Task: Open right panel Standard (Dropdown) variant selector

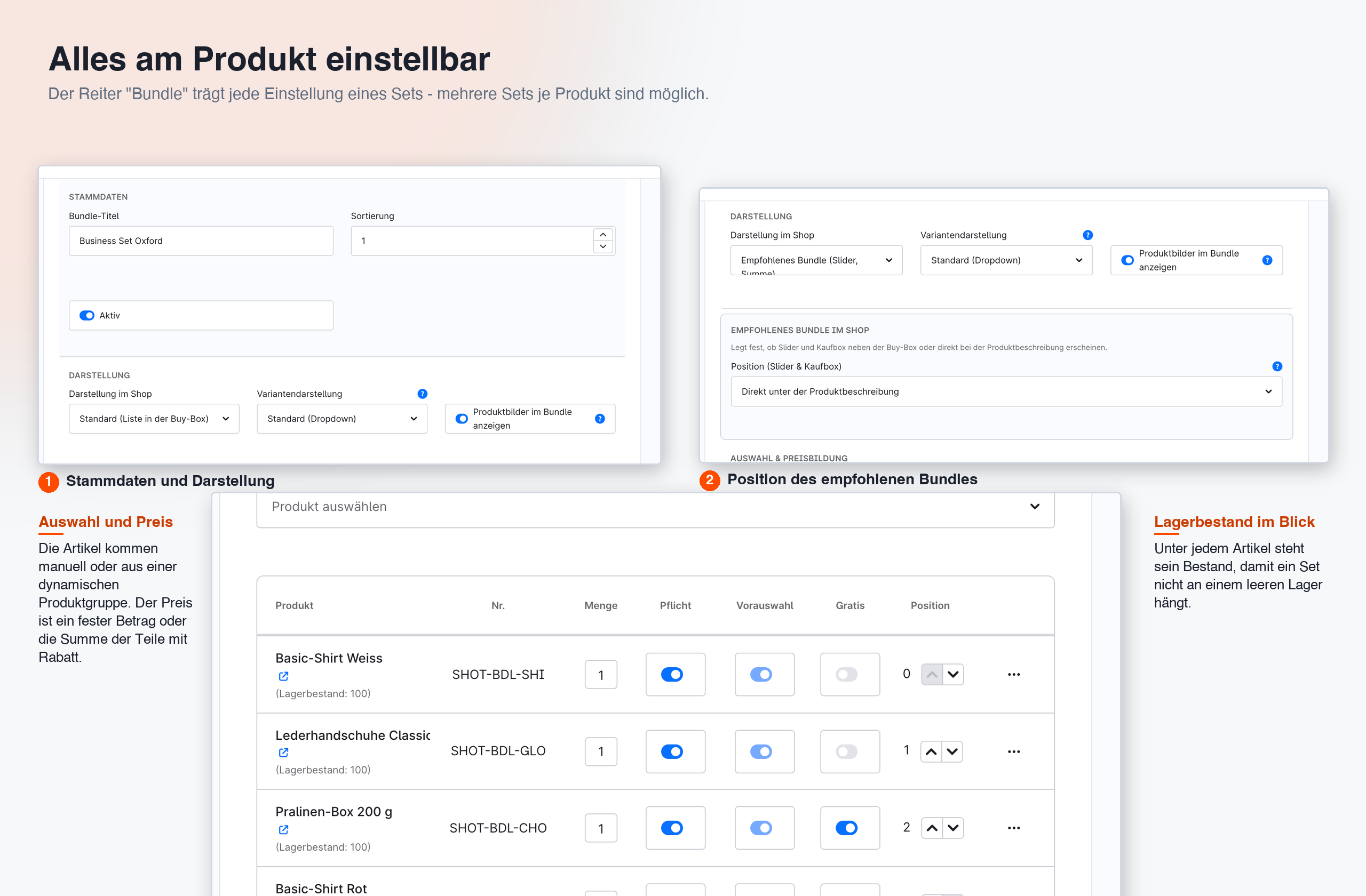Action: point(1007,260)
